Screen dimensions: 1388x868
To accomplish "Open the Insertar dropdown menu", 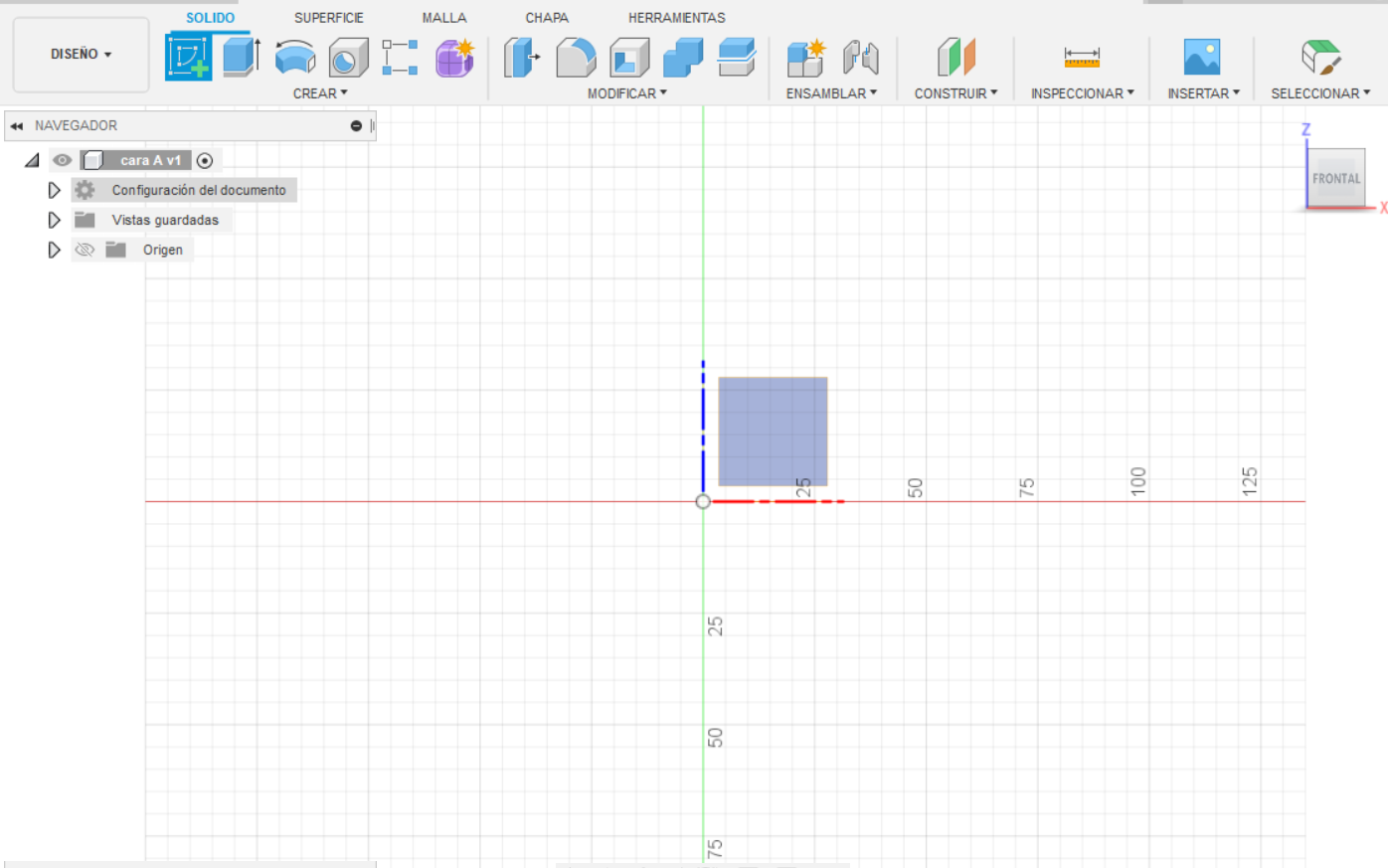I will tap(1204, 93).
